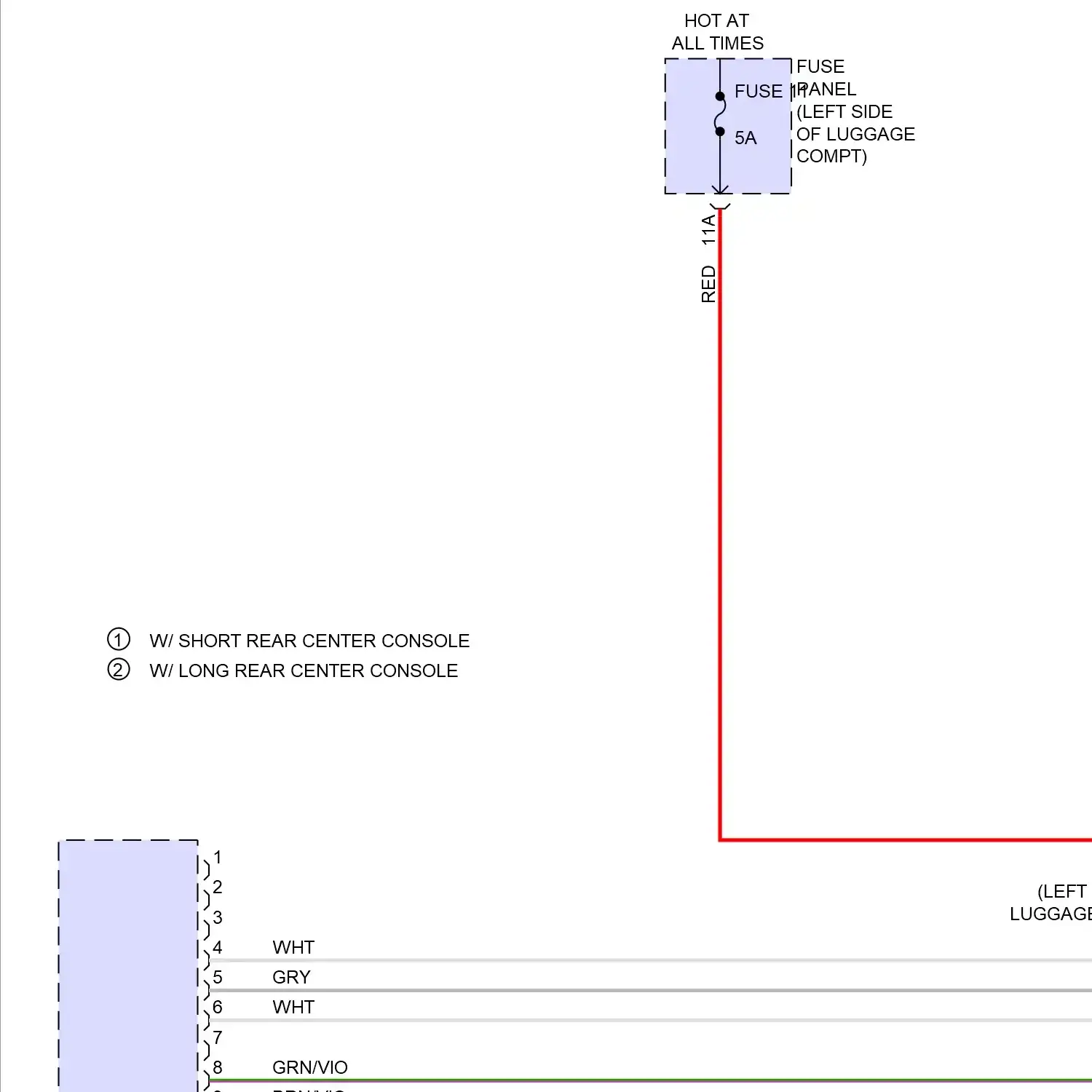The height and width of the screenshot is (1092, 1092).
Task: Click connector pin number 4
Action: tap(217, 947)
